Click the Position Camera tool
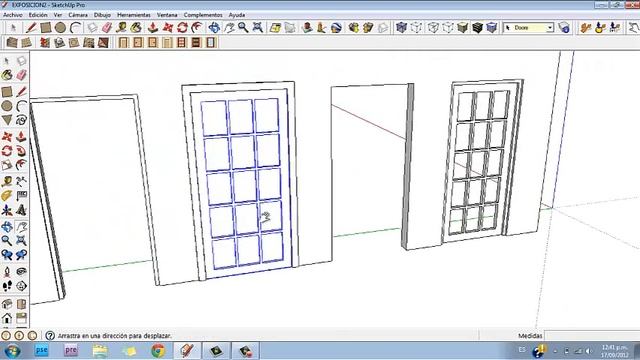640x360 pixels. tap(7, 271)
